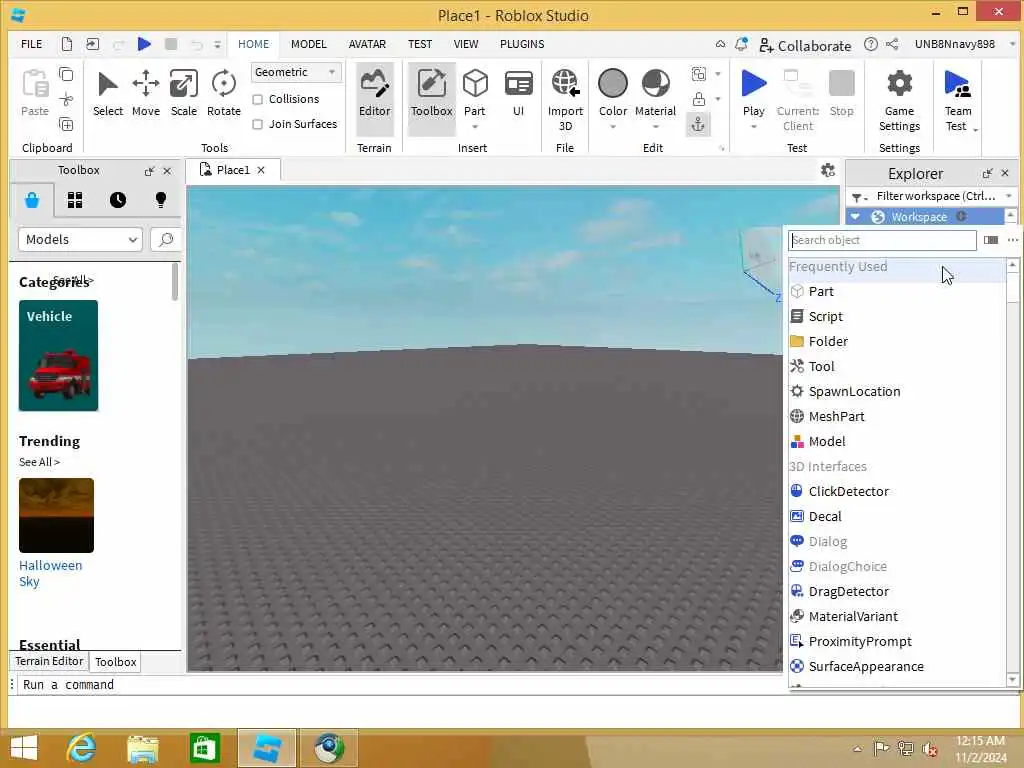Image resolution: width=1024 pixels, height=768 pixels.
Task: Enable the Collisions checkbox
Action: click(257, 99)
